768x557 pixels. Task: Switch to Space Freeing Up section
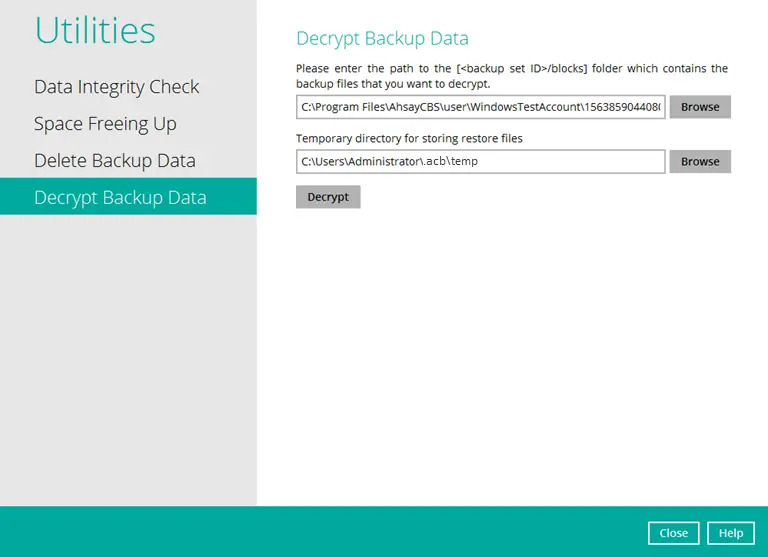105,124
